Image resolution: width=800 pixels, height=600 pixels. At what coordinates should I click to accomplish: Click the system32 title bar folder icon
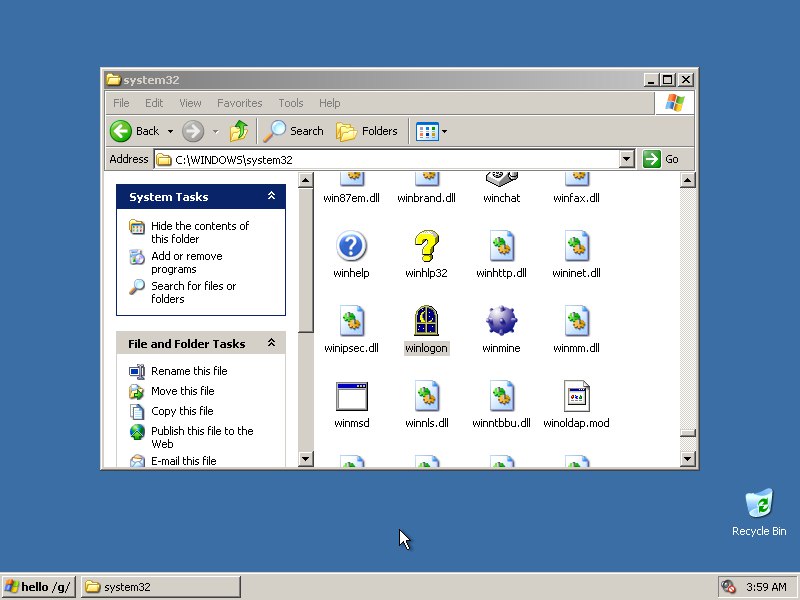[113, 80]
